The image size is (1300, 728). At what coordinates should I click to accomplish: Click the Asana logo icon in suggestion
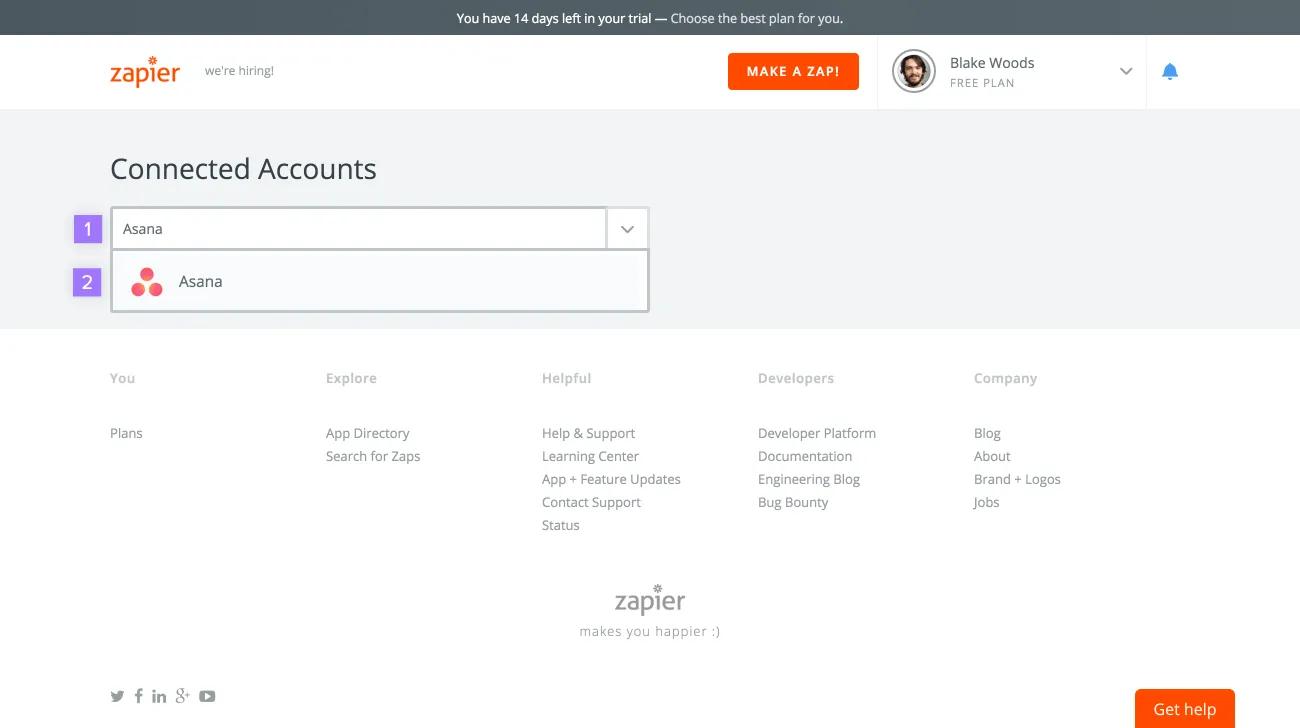tap(146, 281)
